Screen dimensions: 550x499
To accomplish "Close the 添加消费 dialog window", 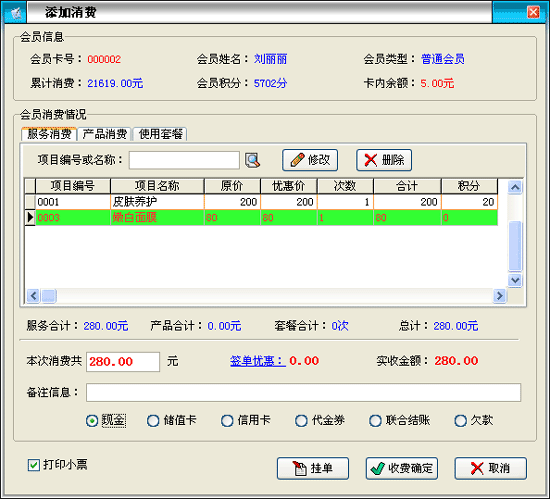I will click(534, 12).
